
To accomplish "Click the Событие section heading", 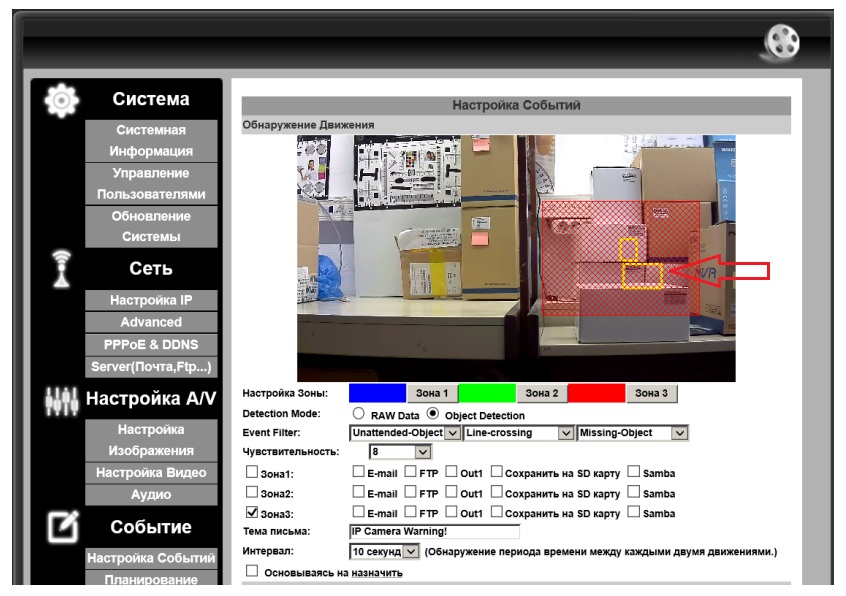I will (151, 527).
